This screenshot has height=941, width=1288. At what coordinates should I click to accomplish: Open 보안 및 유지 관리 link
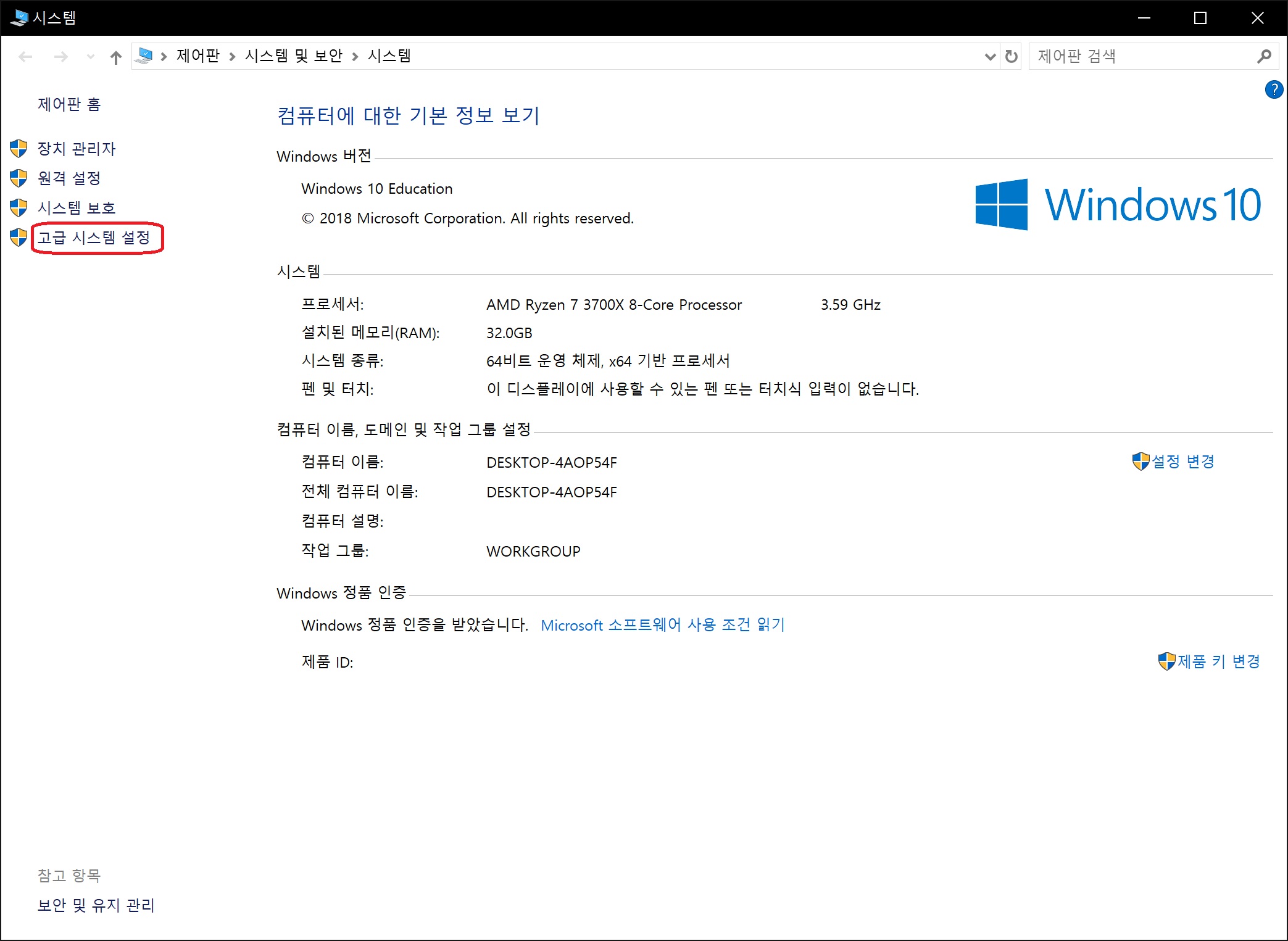tap(96, 905)
